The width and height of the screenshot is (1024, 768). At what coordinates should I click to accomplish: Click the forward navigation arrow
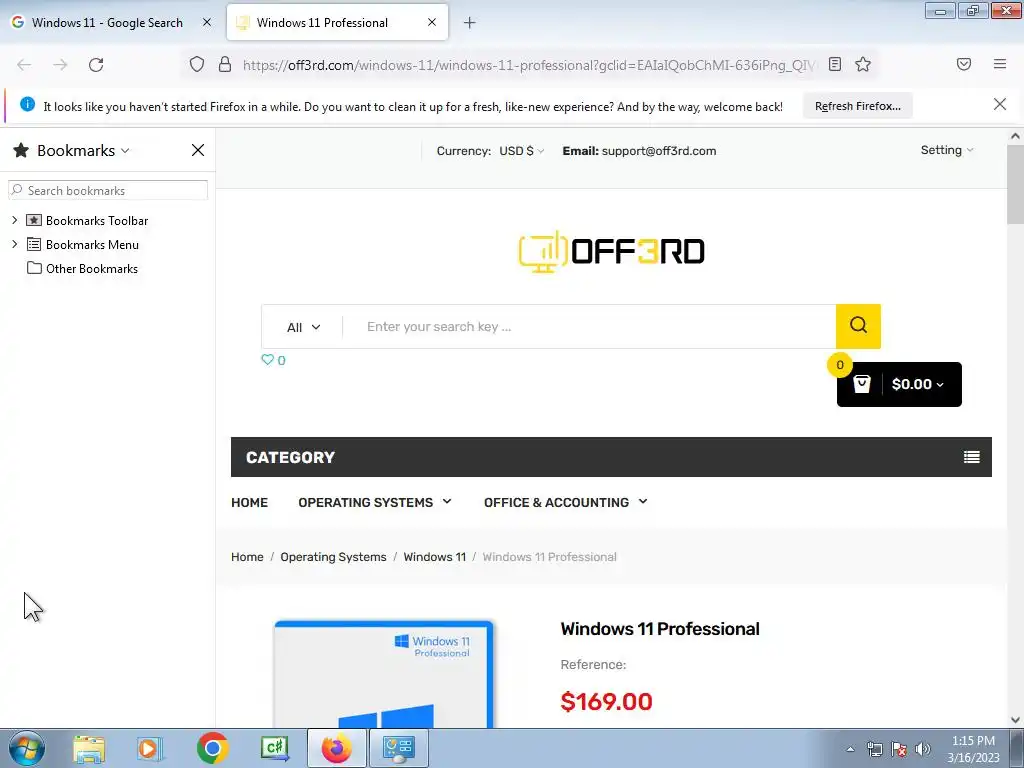(x=60, y=65)
